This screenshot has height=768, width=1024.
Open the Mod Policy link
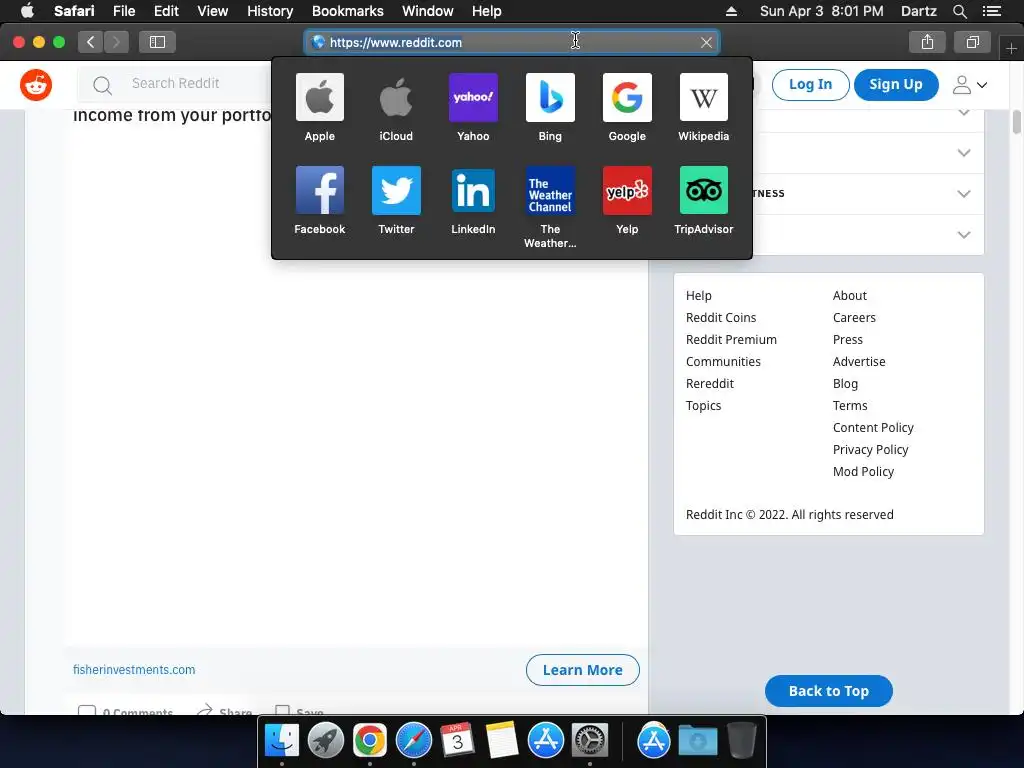point(863,472)
